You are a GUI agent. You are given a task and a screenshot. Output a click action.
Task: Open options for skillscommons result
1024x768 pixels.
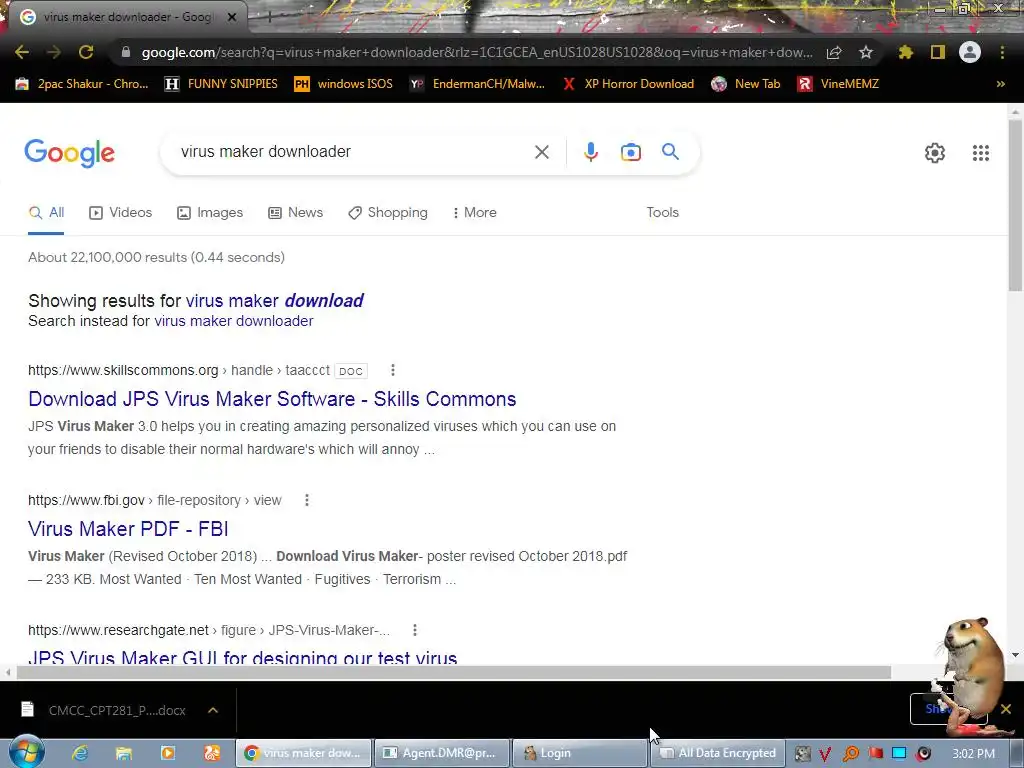pyautogui.click(x=392, y=370)
